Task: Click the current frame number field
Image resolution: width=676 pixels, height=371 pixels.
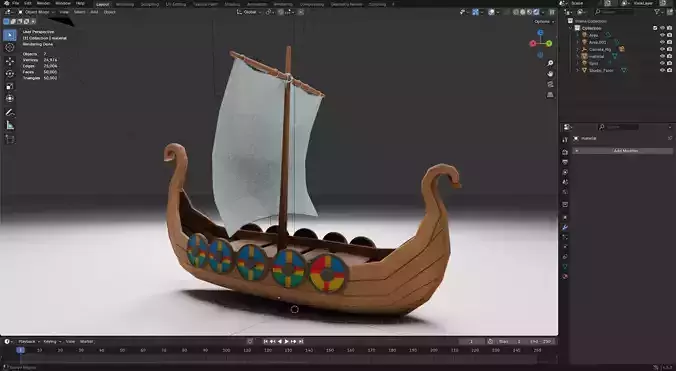Action: pyautogui.click(x=471, y=341)
